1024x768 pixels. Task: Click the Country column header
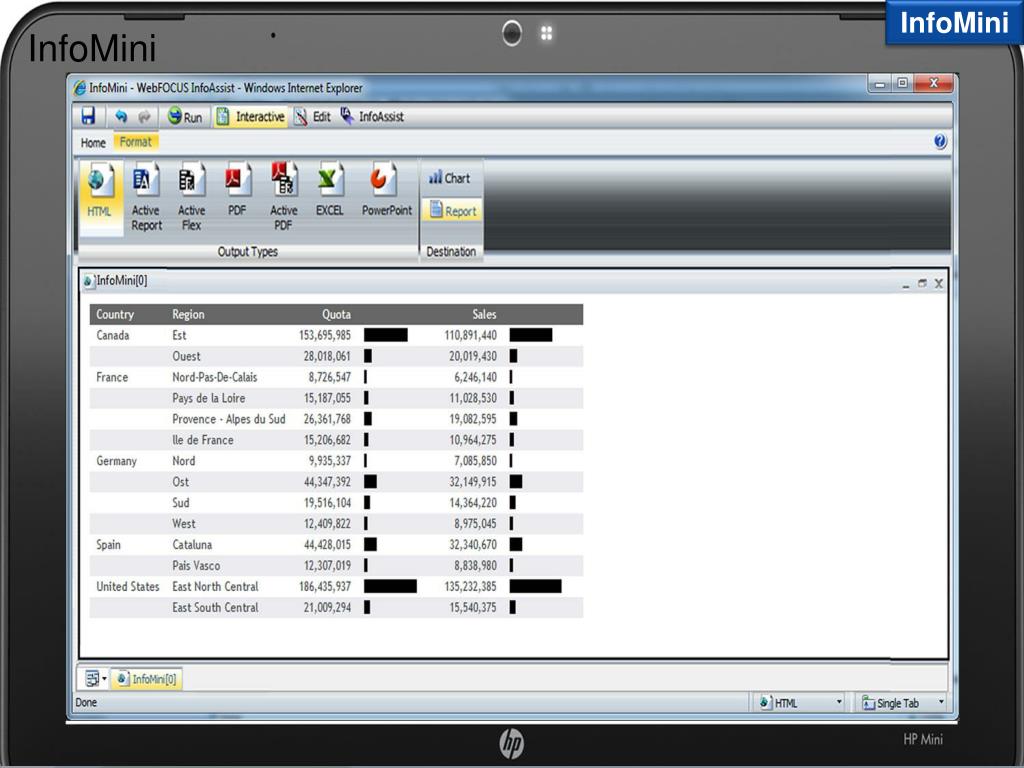pos(115,314)
